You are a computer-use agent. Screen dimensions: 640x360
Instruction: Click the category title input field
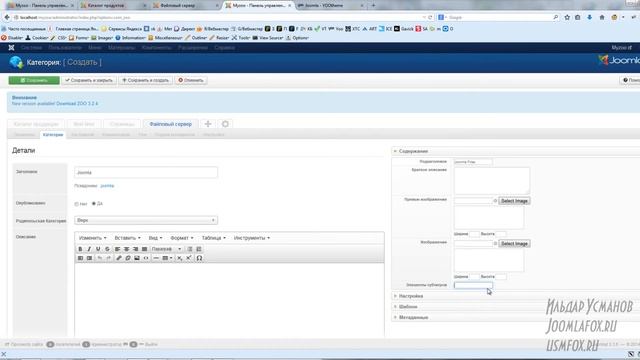pyautogui.click(x=146, y=172)
